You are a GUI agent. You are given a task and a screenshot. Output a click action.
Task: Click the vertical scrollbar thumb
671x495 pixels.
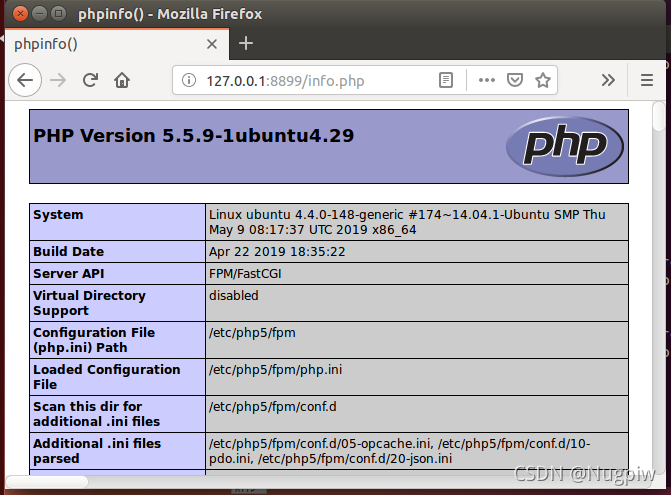point(659,116)
